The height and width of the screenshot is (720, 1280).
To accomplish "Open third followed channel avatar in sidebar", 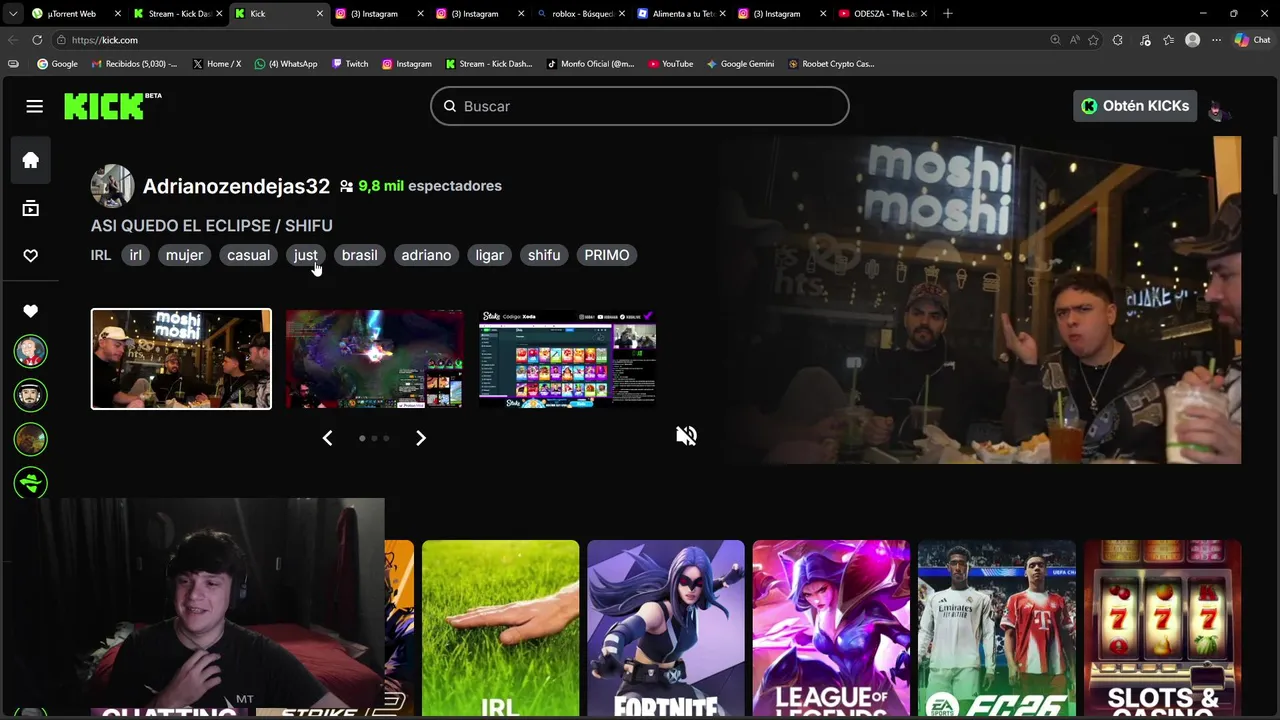I will [x=31, y=439].
